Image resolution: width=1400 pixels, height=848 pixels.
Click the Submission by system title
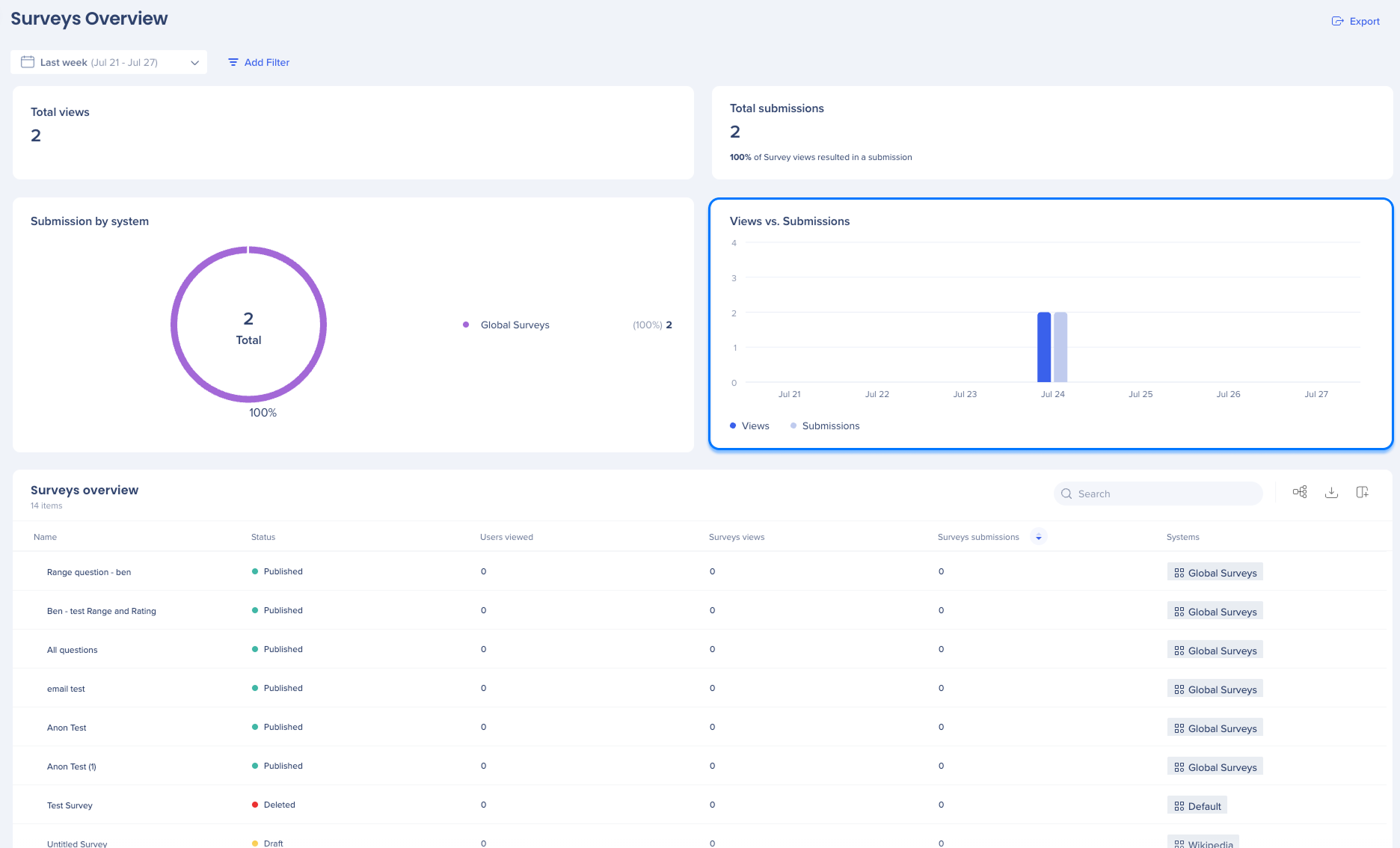pos(90,221)
